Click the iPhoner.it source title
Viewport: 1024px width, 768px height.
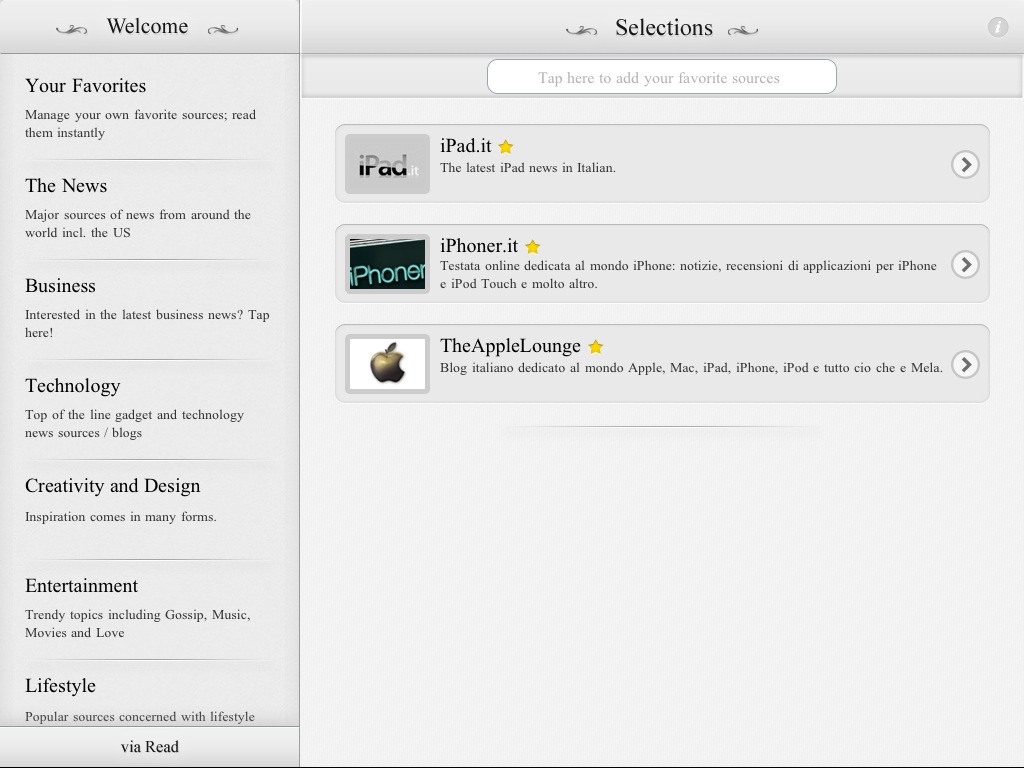[479, 246]
